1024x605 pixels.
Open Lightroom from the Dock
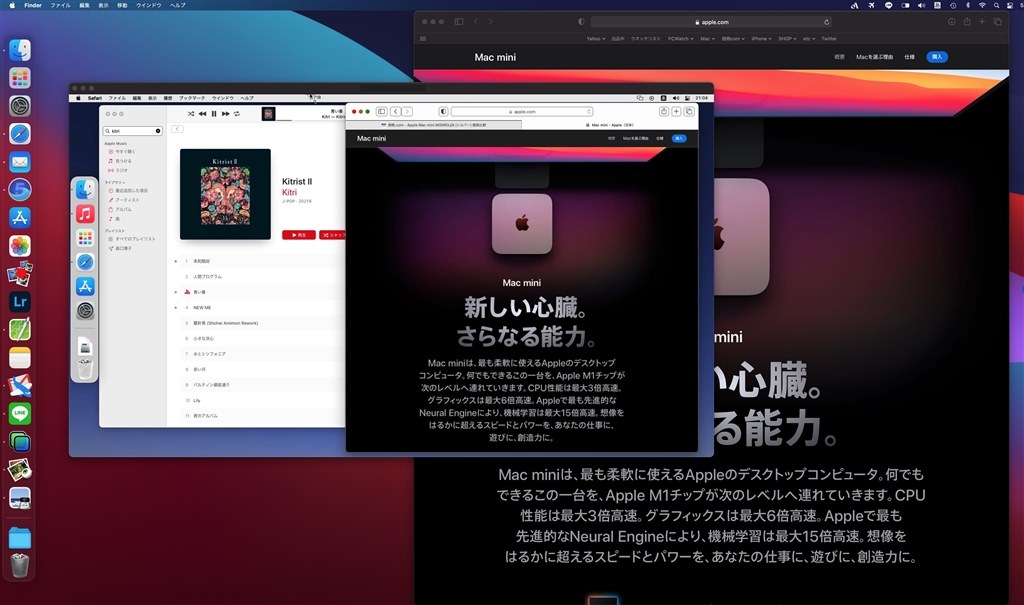[x=20, y=301]
